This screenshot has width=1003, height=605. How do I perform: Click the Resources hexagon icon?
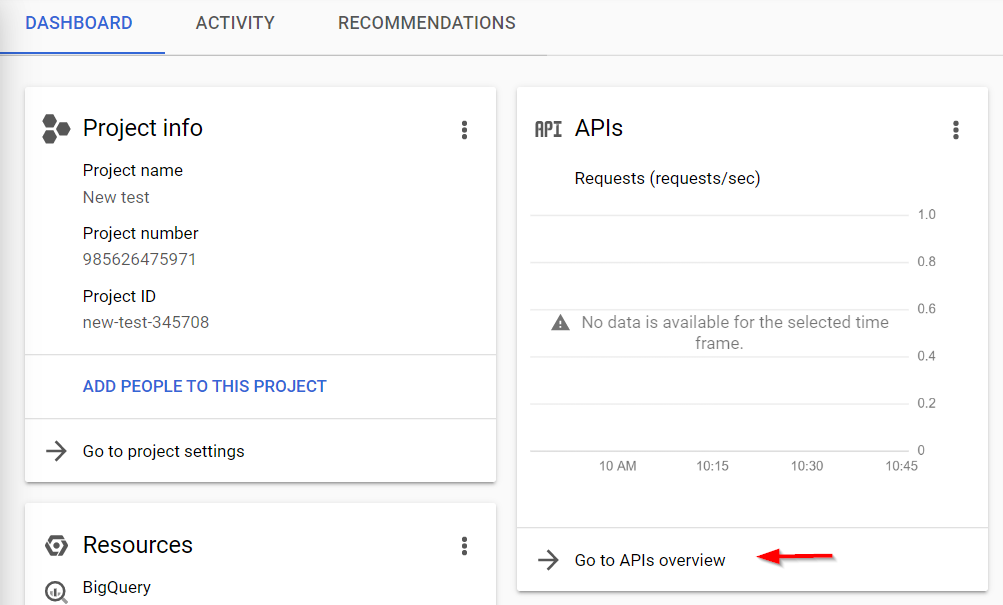[x=56, y=546]
